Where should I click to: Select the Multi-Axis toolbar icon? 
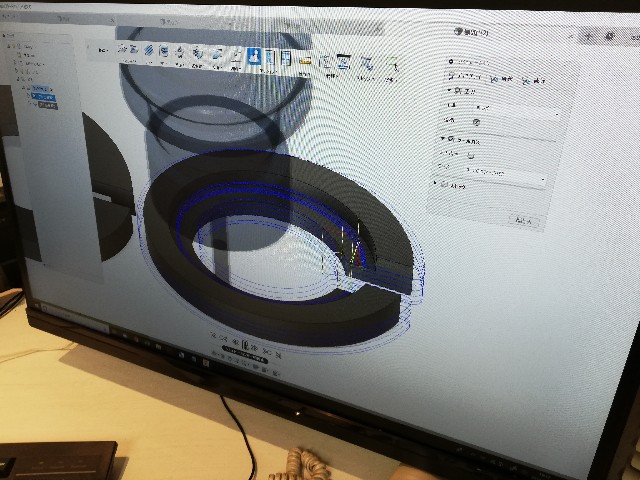(198, 53)
